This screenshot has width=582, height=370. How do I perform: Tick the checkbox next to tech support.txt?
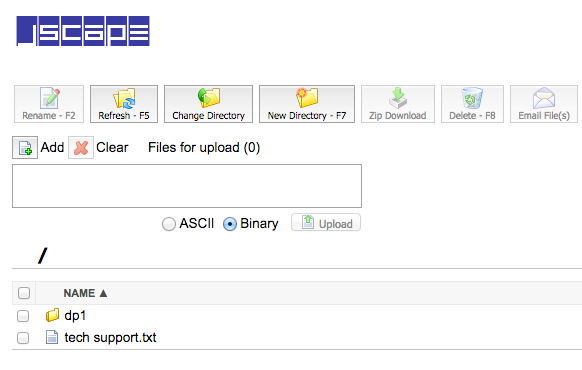coord(23,338)
